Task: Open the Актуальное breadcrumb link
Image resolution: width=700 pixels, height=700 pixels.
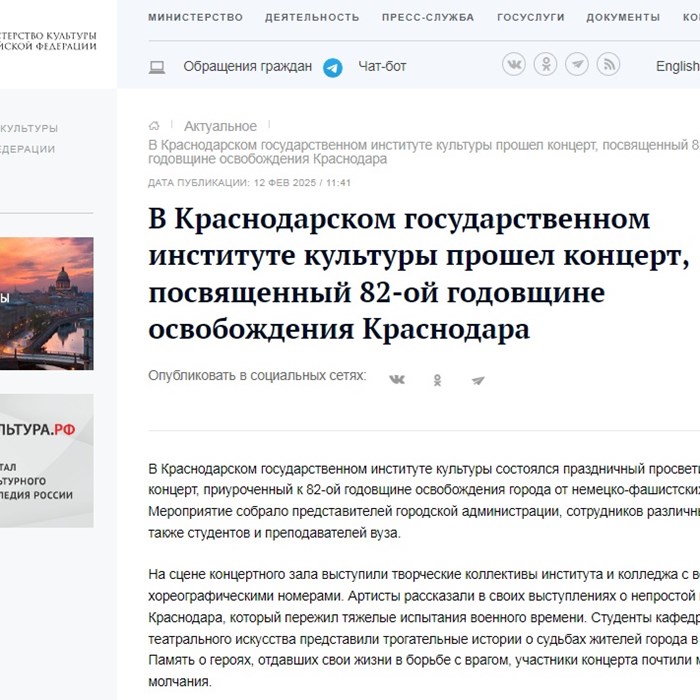Action: 221,126
